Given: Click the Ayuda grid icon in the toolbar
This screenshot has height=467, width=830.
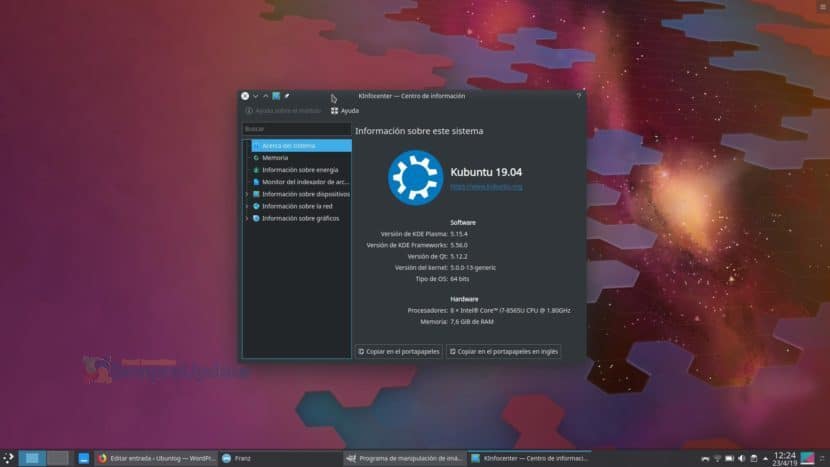Looking at the screenshot, I should coord(334,111).
